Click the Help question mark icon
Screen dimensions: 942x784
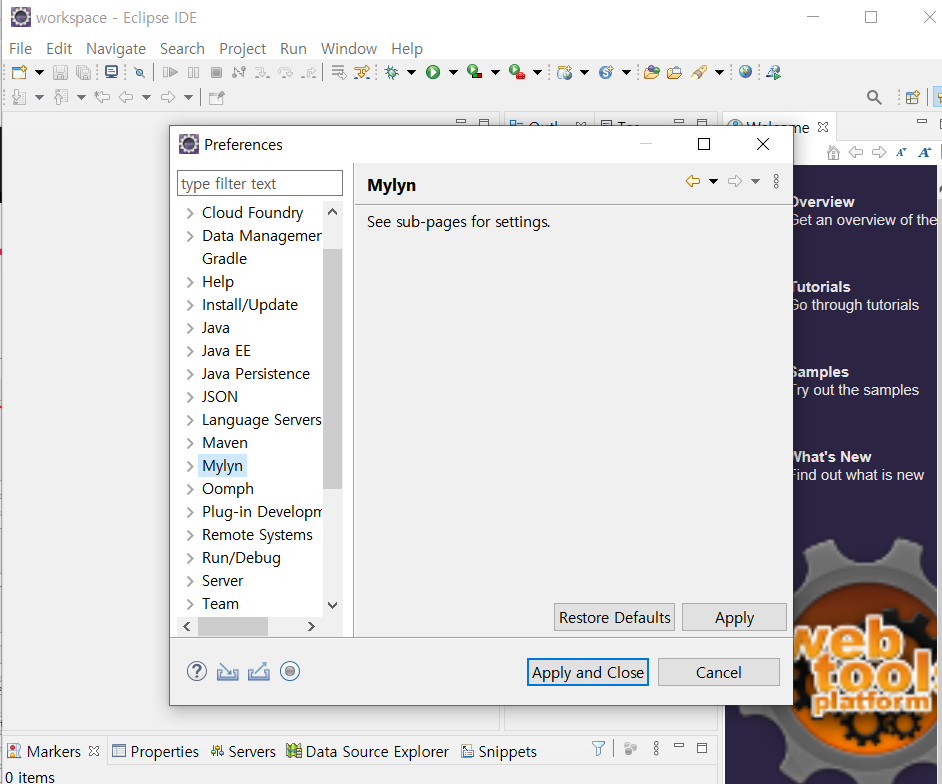[x=197, y=671]
